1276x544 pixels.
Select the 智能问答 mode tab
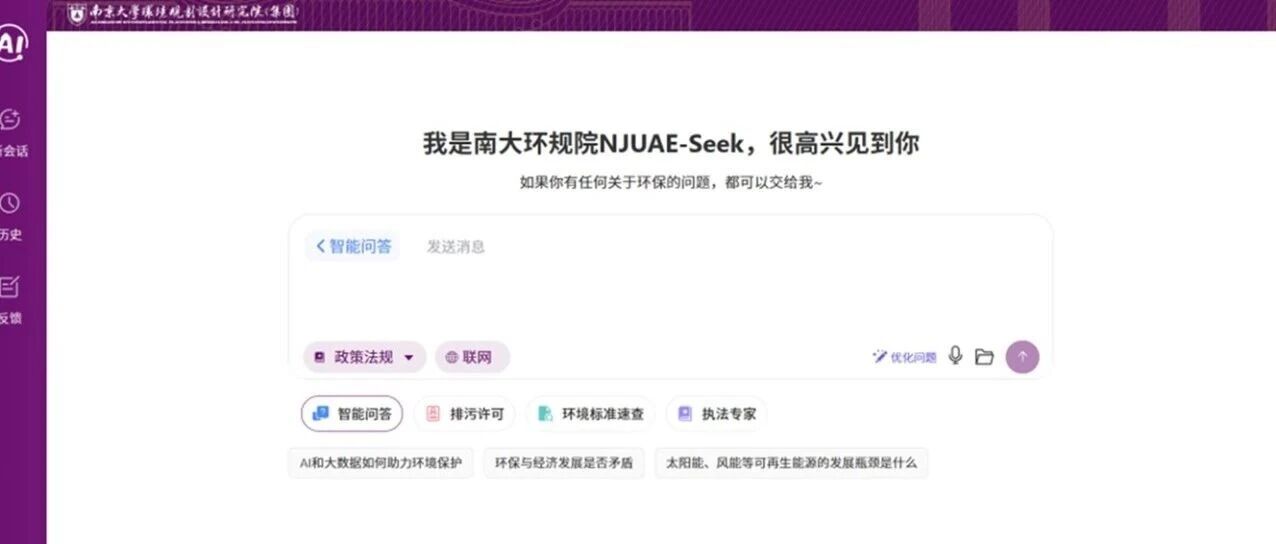click(352, 413)
